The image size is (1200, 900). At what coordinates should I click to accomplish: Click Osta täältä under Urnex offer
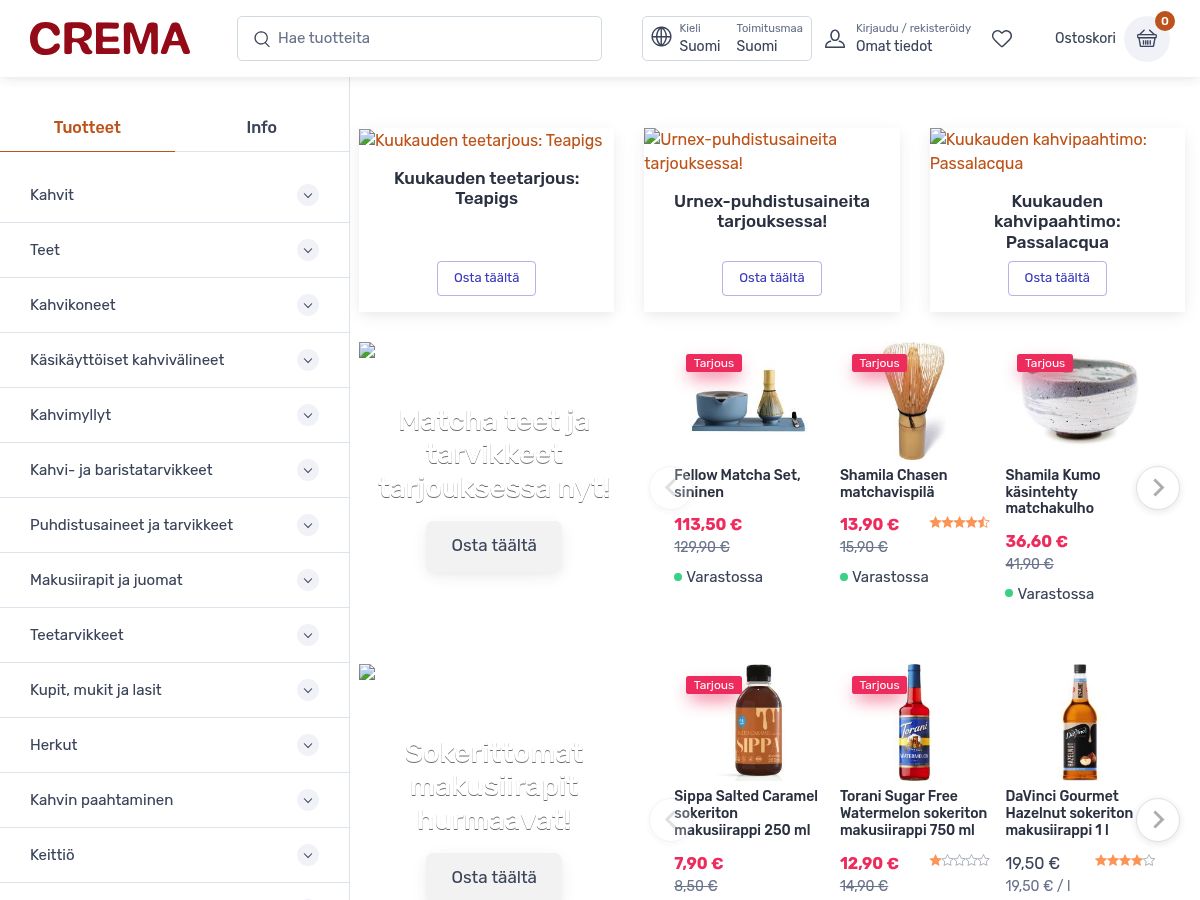pos(772,278)
